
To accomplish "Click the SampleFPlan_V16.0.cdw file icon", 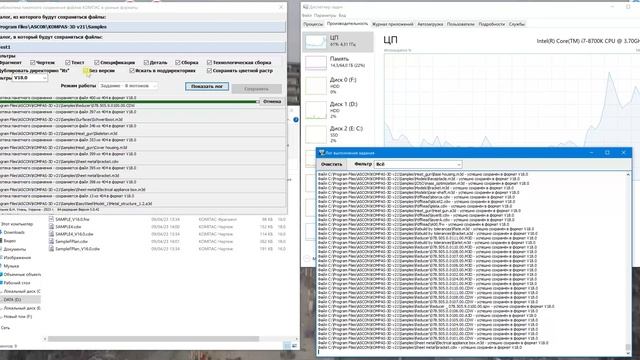I will click(51, 249).
